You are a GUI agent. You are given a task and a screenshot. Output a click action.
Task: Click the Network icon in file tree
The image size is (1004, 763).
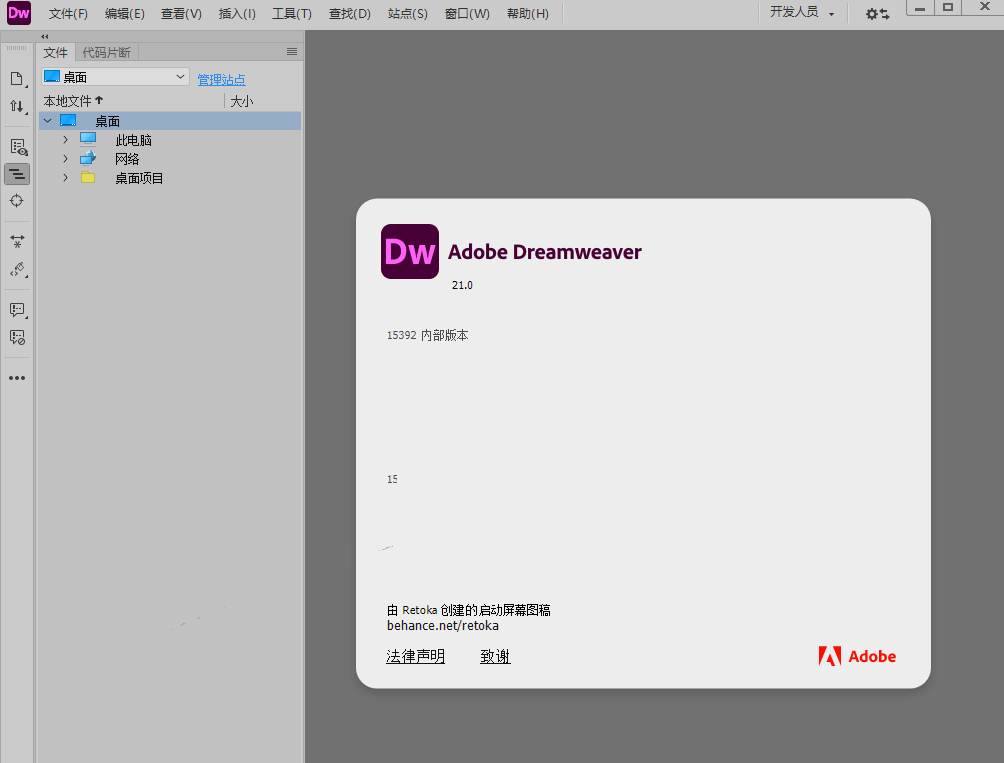pyautogui.click(x=88, y=158)
